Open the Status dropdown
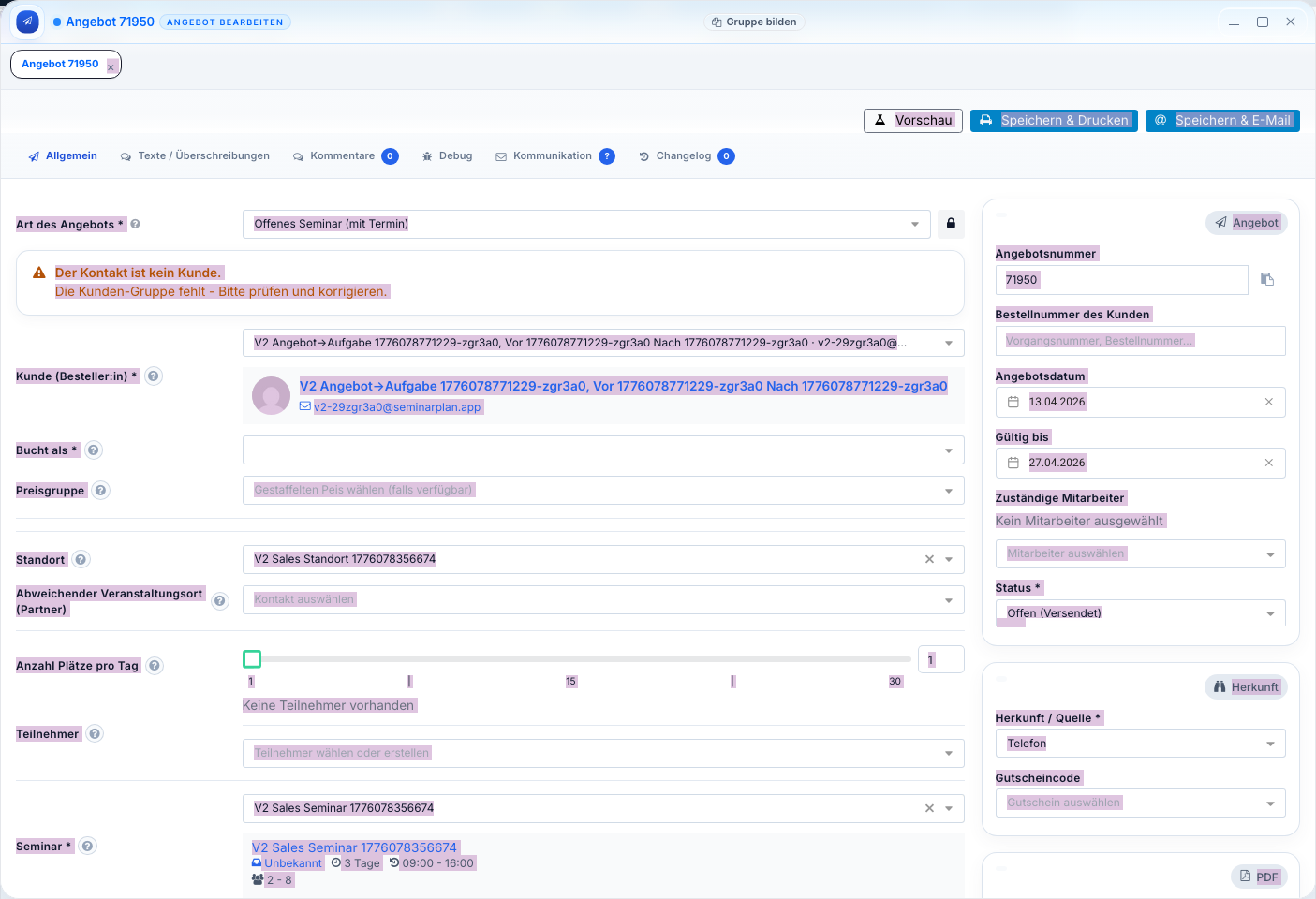 pos(1270,613)
